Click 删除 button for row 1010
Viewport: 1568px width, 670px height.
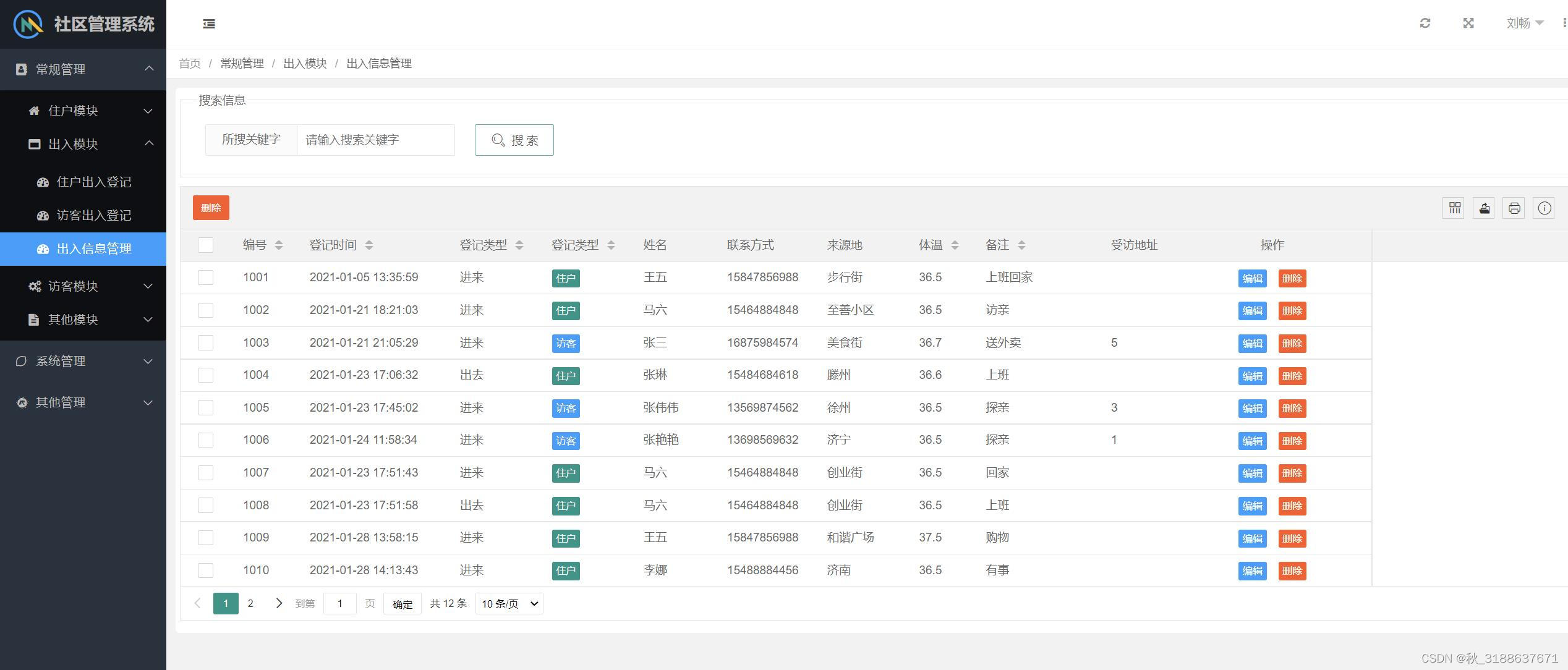tap(1292, 571)
